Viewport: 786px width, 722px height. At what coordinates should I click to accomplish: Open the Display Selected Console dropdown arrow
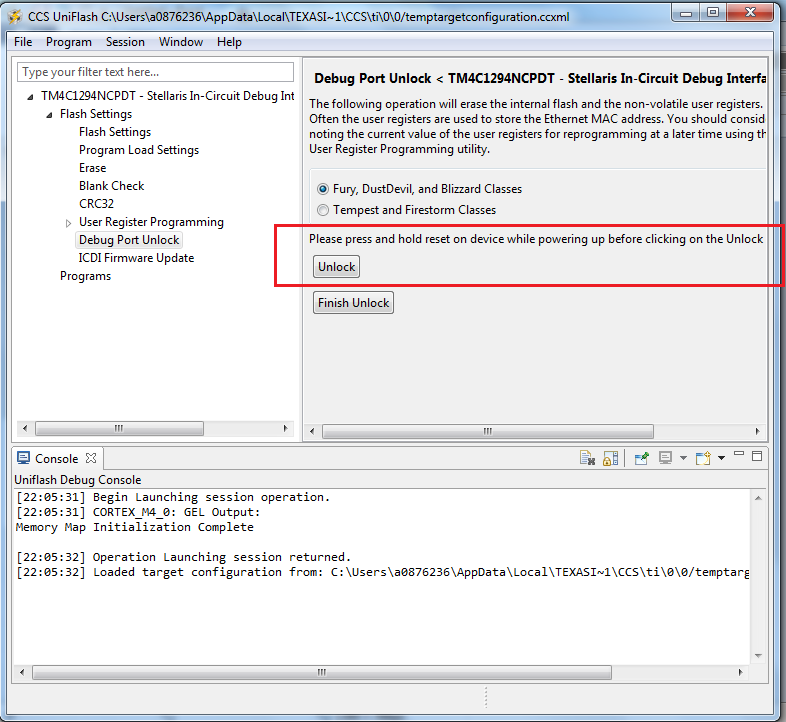[x=683, y=458]
